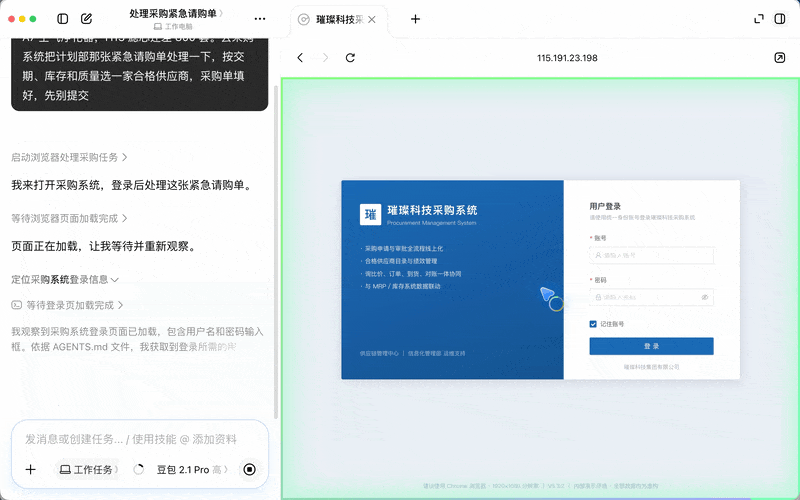Viewport: 800px width, 500px height.
Task: Click the 工作电脑 label under title
Action: [173, 27]
